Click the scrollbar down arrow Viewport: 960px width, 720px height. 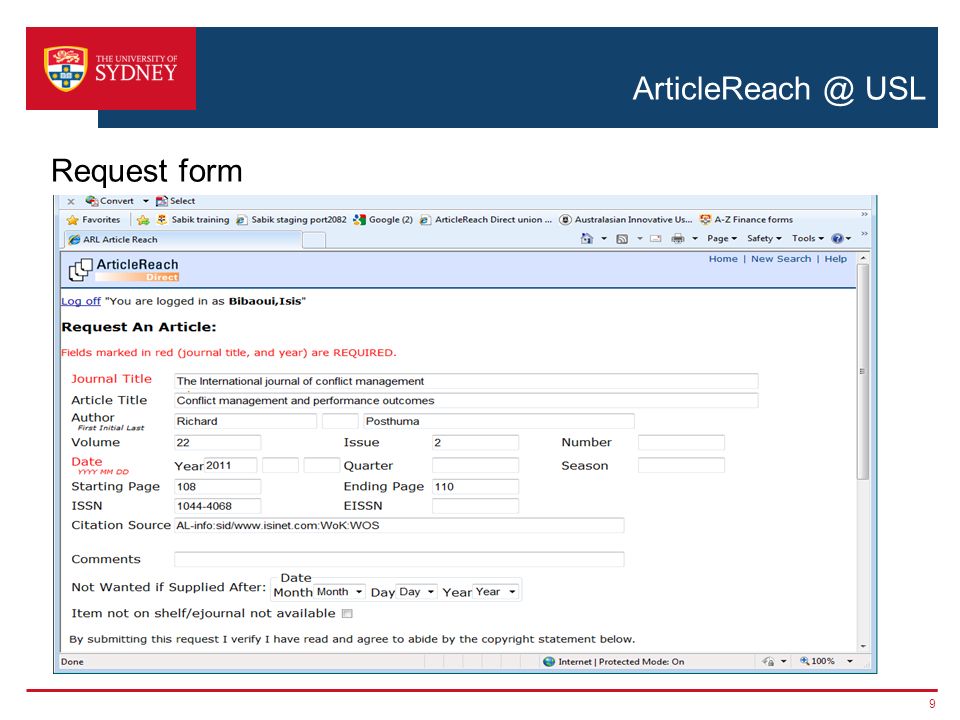[x=863, y=646]
